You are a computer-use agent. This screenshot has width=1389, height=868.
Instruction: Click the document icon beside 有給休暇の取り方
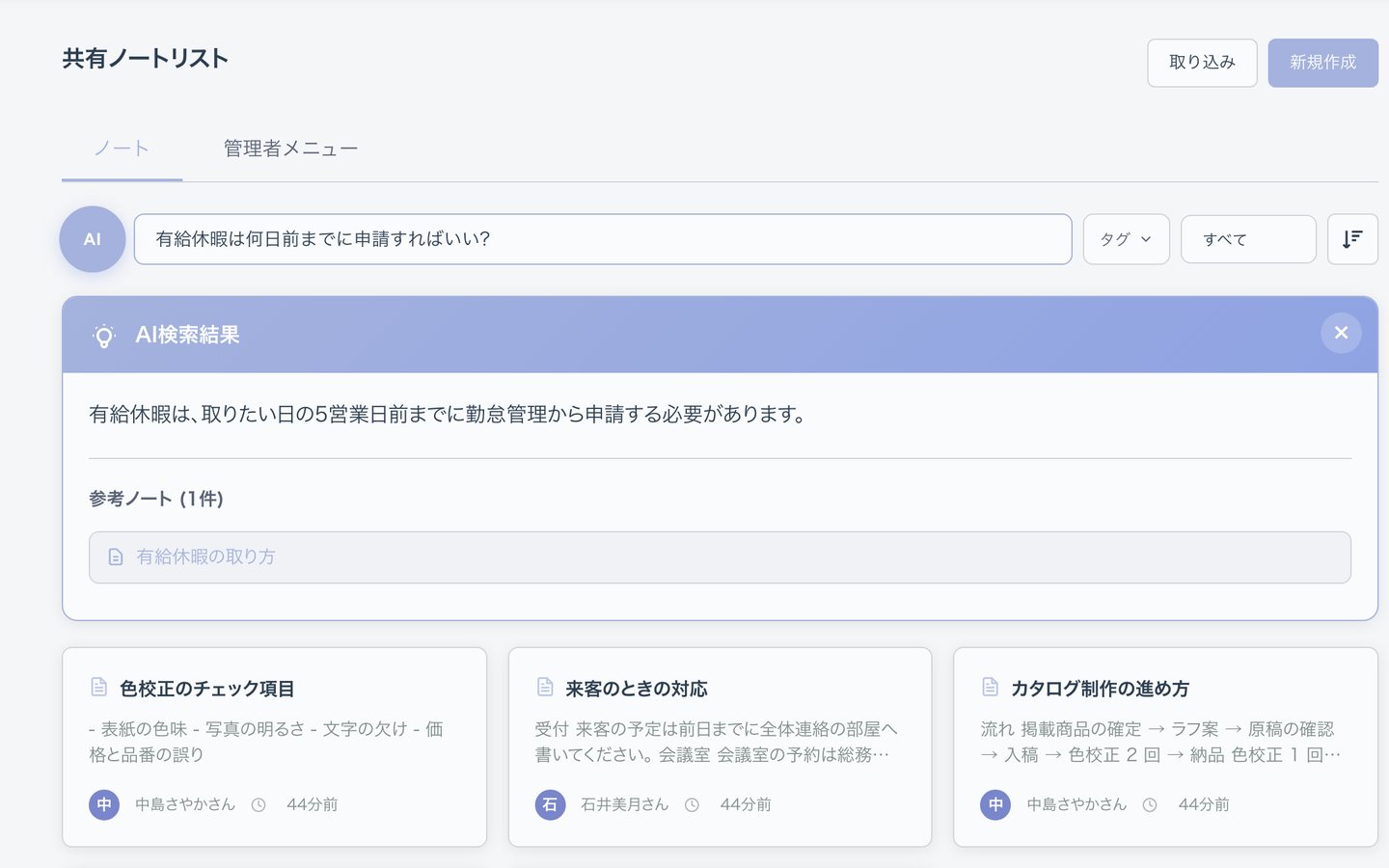pos(116,557)
